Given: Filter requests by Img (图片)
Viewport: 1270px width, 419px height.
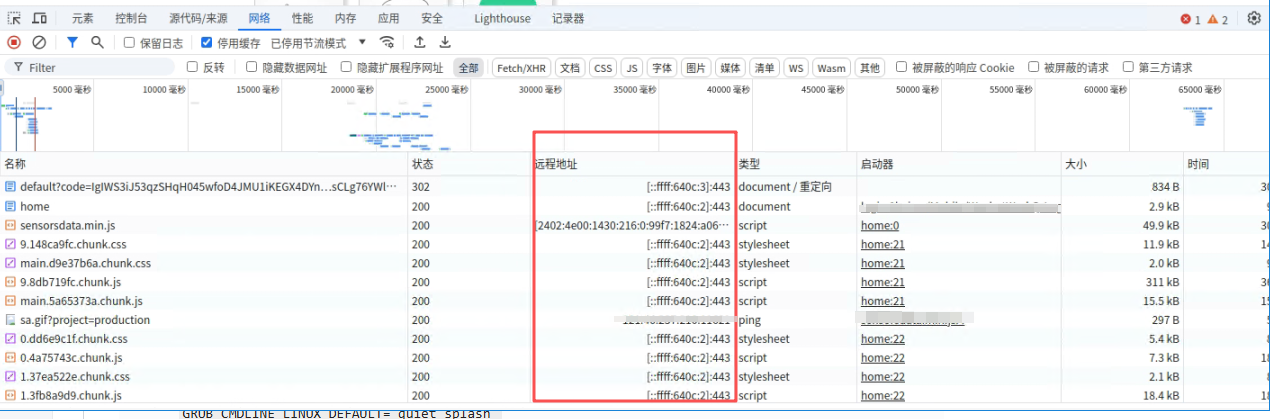Looking at the screenshot, I should pyautogui.click(x=695, y=68).
